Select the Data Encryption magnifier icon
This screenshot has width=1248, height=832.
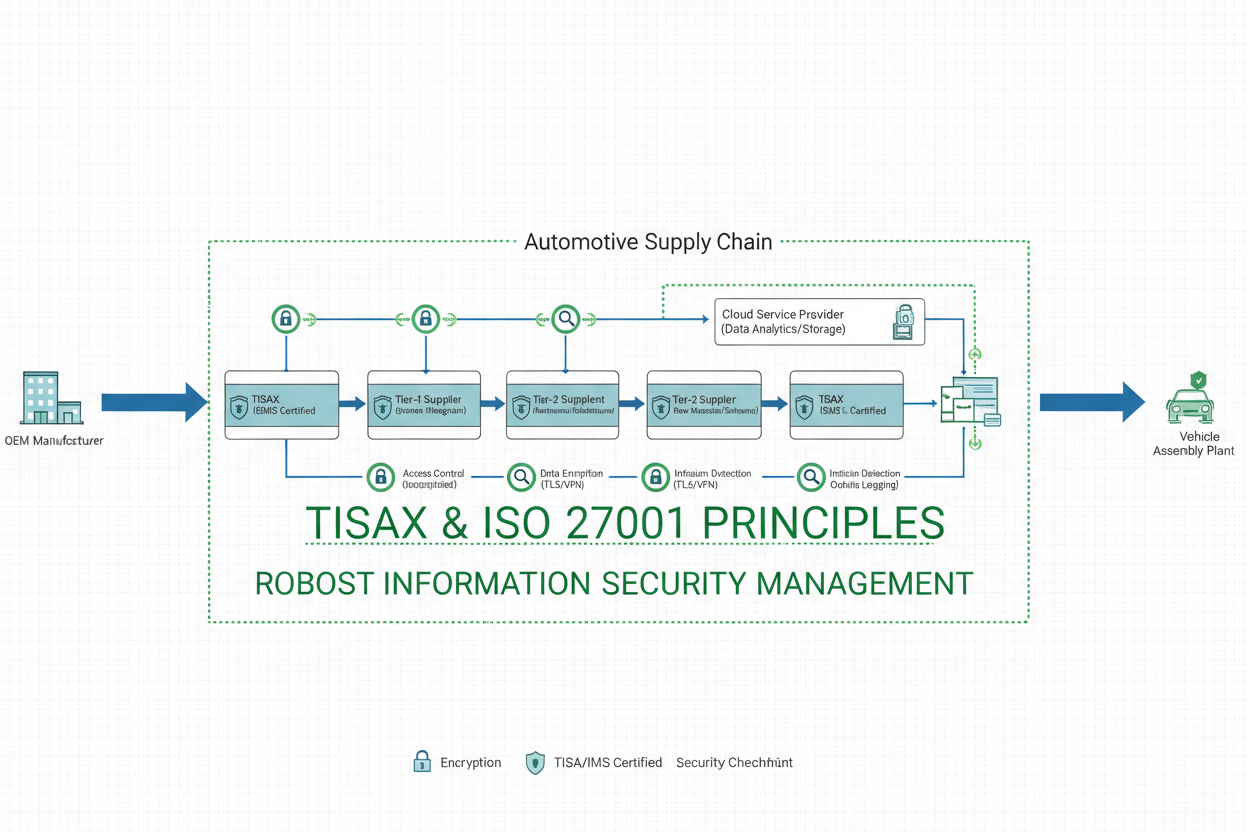[521, 477]
